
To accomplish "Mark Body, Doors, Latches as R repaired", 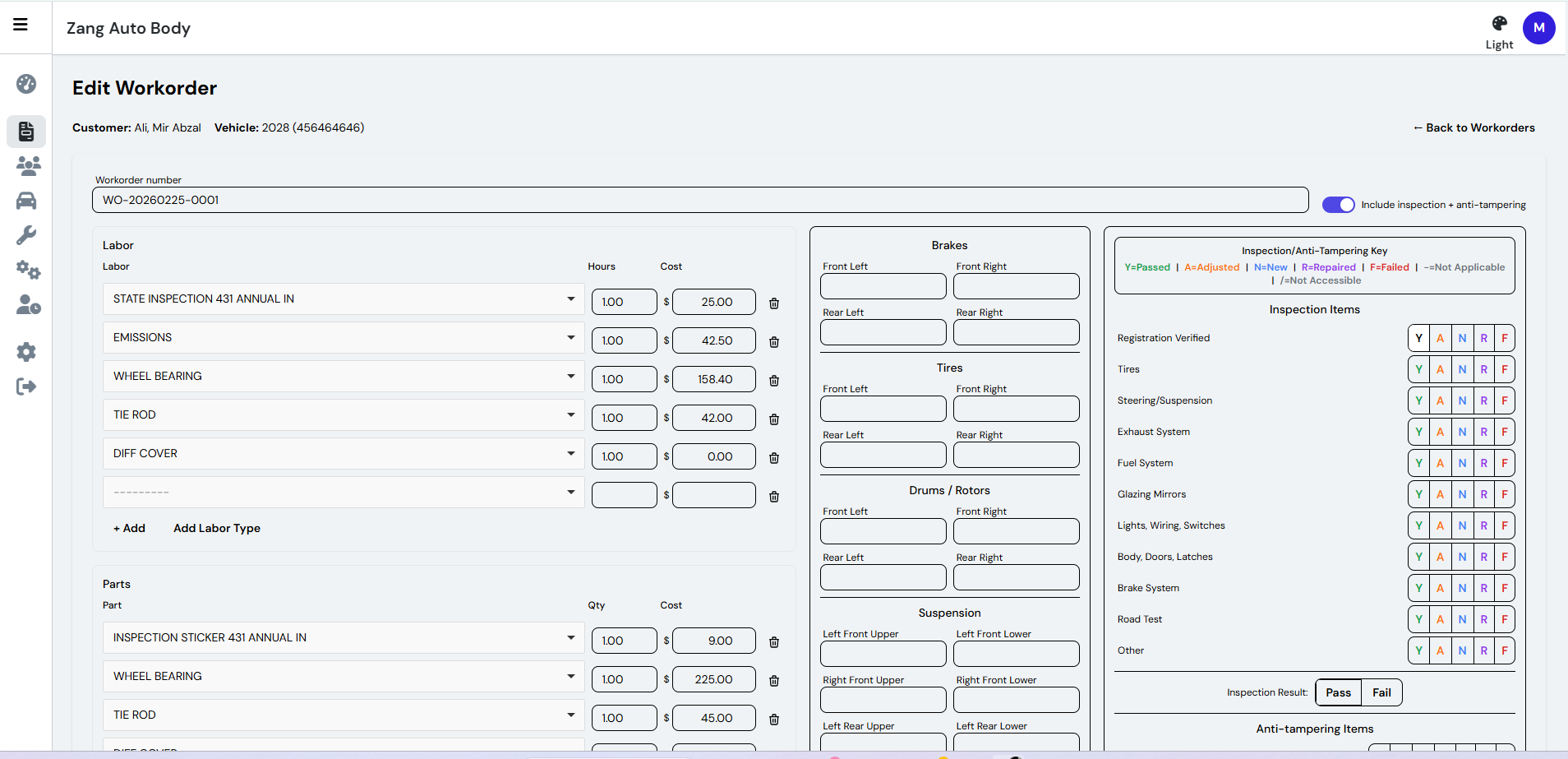I will point(1483,557).
